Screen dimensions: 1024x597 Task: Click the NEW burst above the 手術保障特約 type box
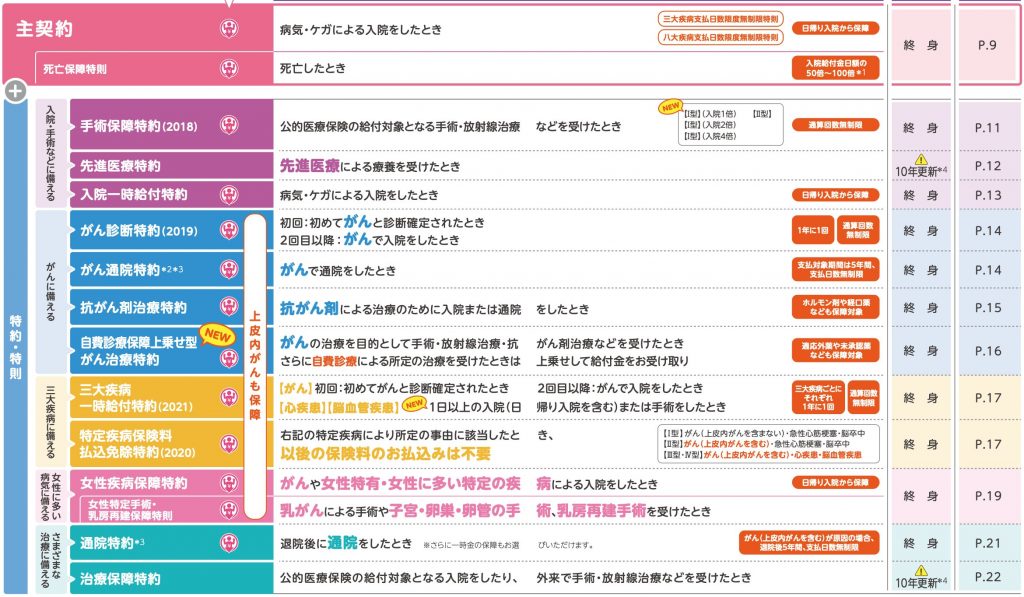pyautogui.click(x=667, y=108)
